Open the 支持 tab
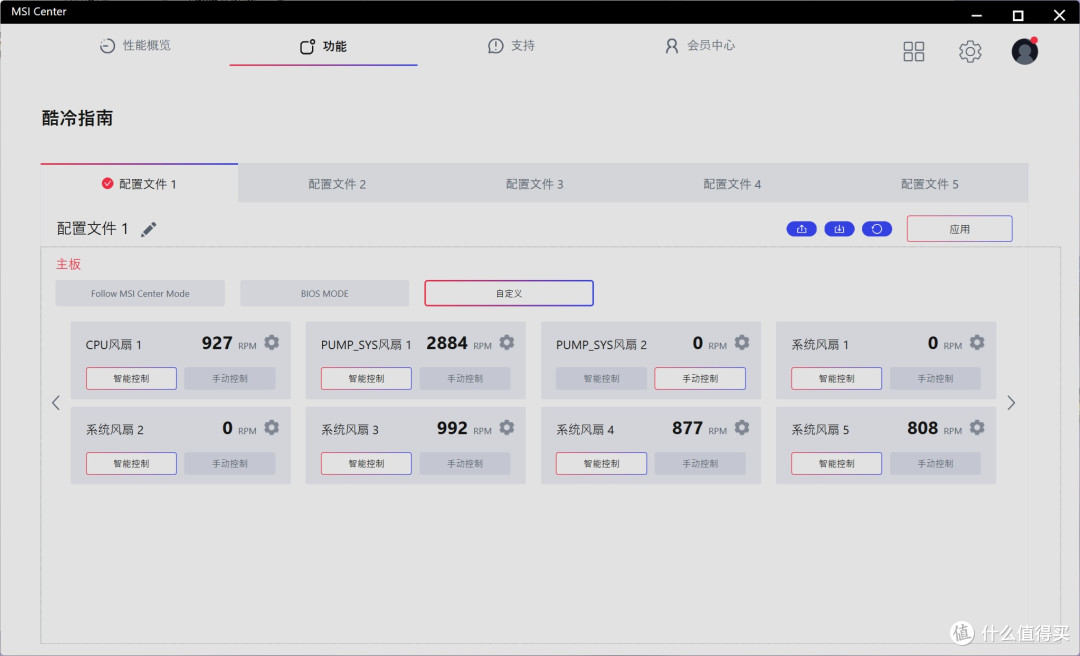1080x656 pixels. pos(511,45)
